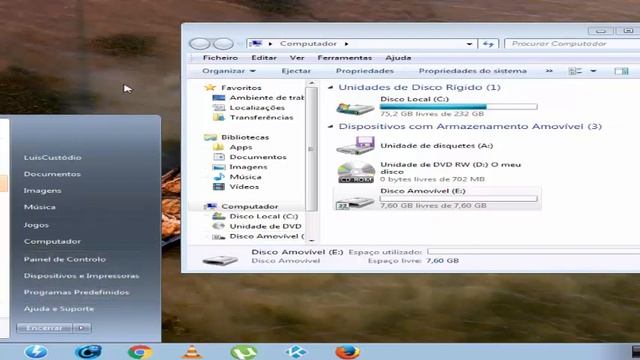Click the Música library icon
Screen dimensions: 640x360
[x=219, y=177]
